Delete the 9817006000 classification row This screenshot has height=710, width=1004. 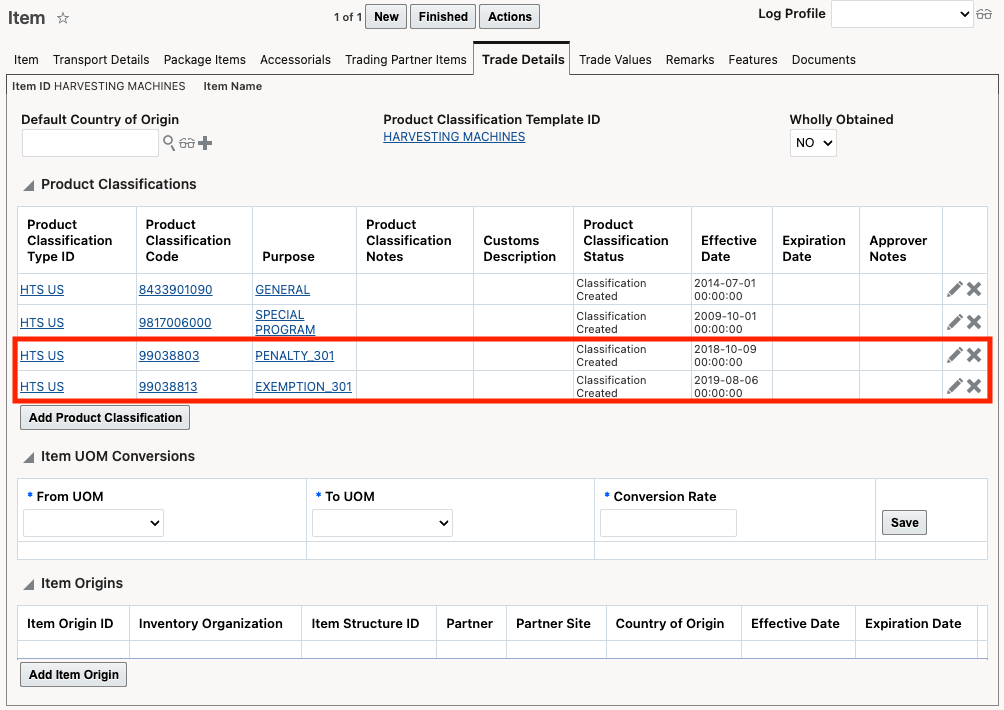(x=974, y=322)
